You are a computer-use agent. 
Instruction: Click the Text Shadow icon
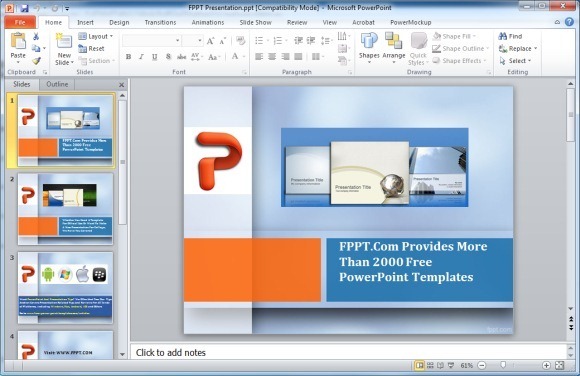(168, 57)
